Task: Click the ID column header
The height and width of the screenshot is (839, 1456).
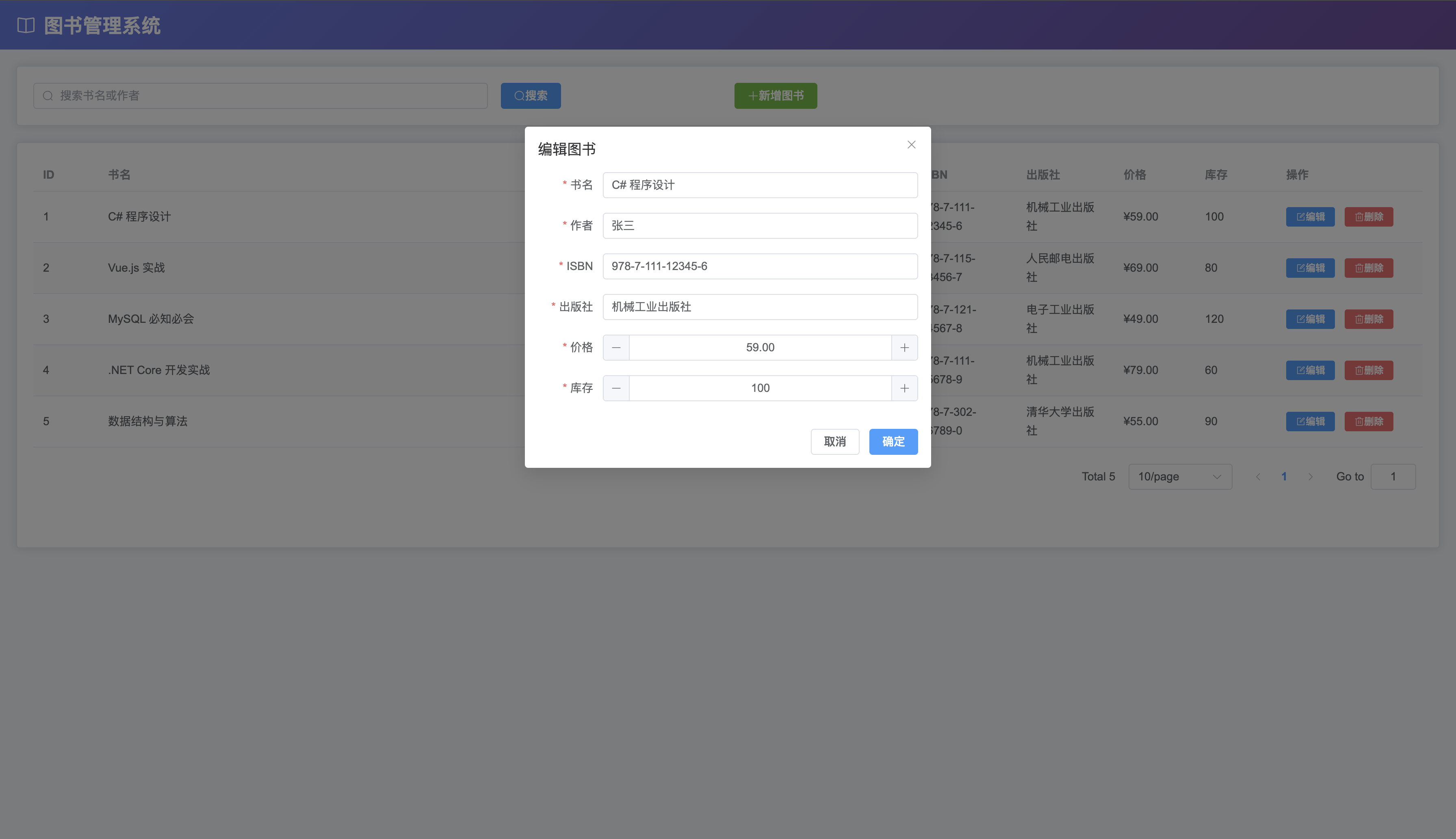Action: tap(48, 175)
